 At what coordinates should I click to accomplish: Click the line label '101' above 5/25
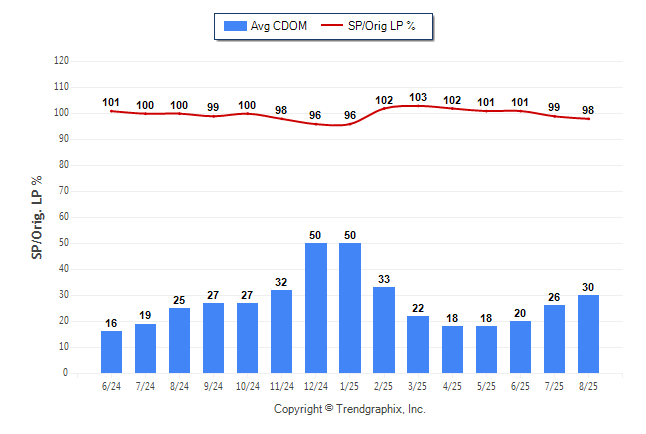(486, 102)
